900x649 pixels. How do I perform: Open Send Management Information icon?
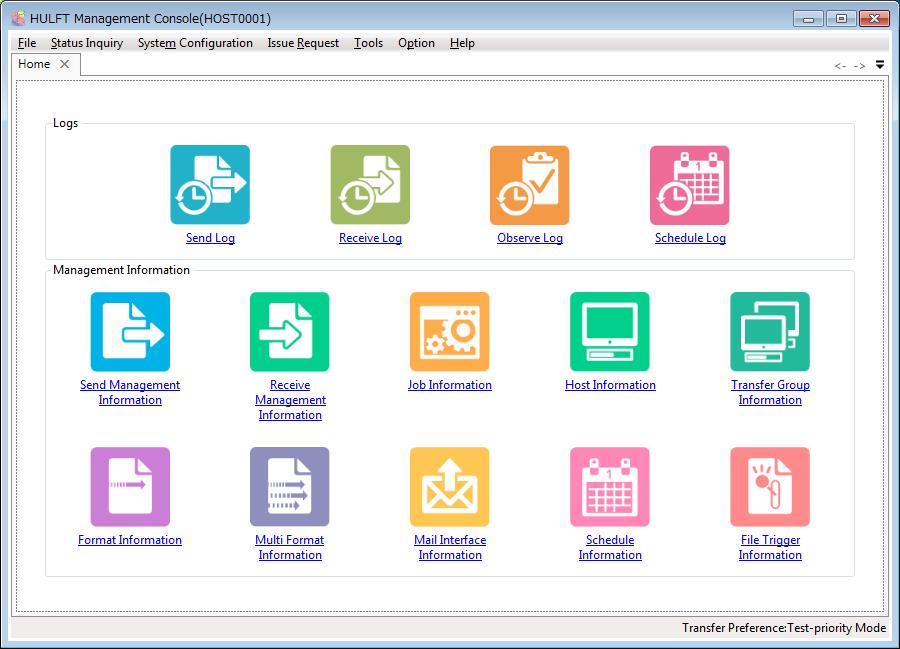click(x=130, y=332)
